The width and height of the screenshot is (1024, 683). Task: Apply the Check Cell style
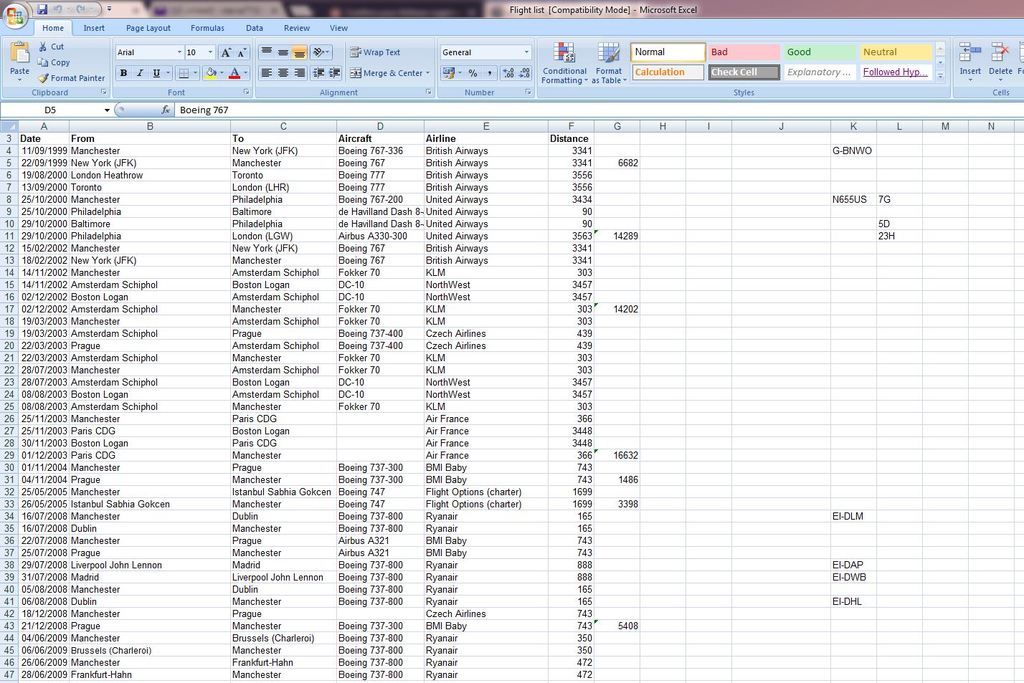coord(744,72)
